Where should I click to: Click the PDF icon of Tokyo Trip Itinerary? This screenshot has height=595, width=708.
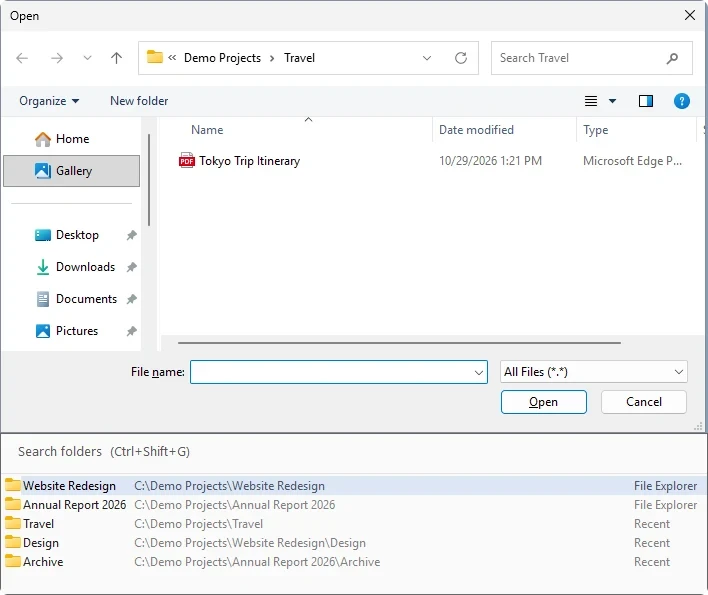186,160
